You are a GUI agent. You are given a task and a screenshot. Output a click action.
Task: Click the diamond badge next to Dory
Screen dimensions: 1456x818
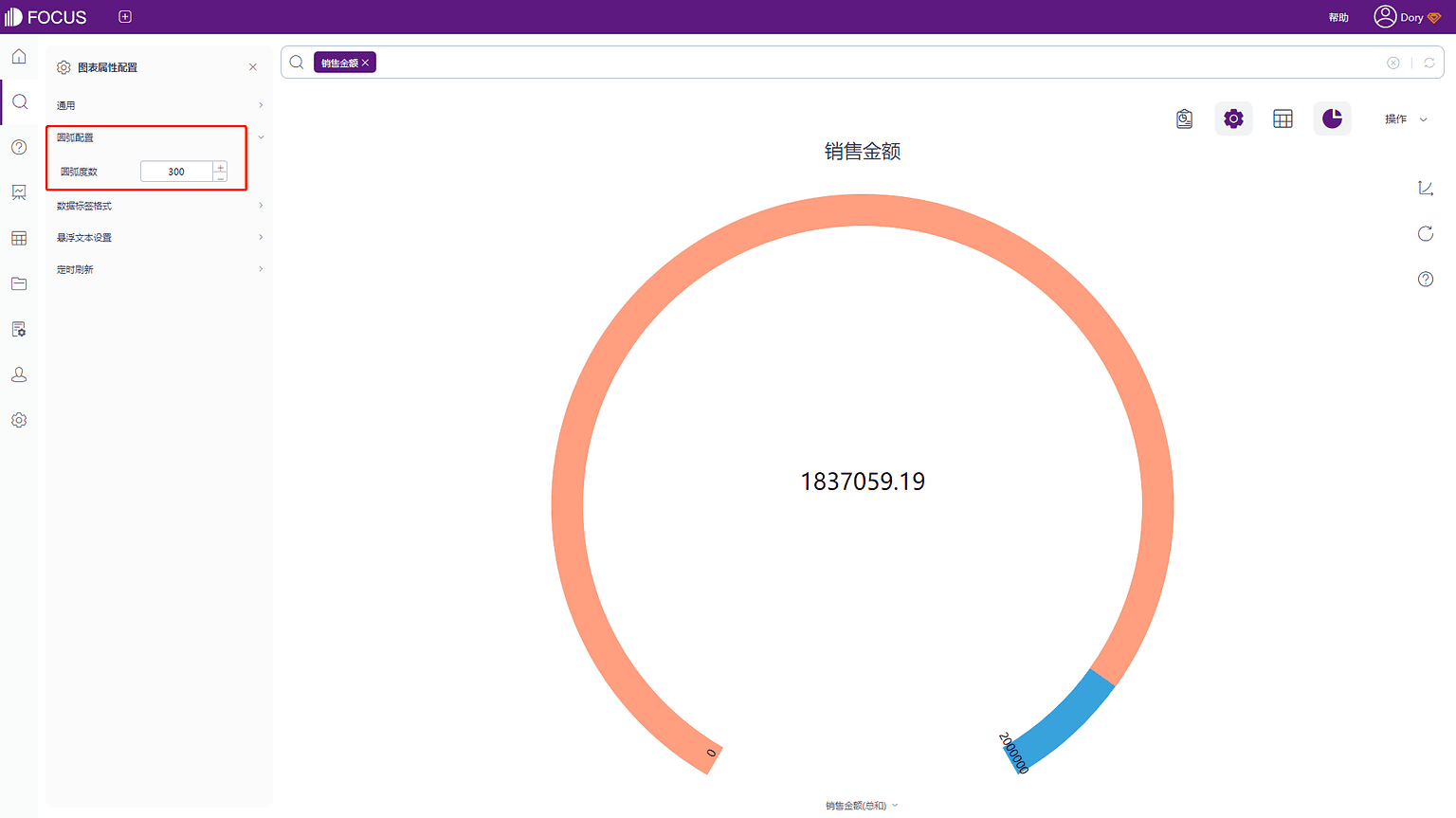pyautogui.click(x=1434, y=18)
